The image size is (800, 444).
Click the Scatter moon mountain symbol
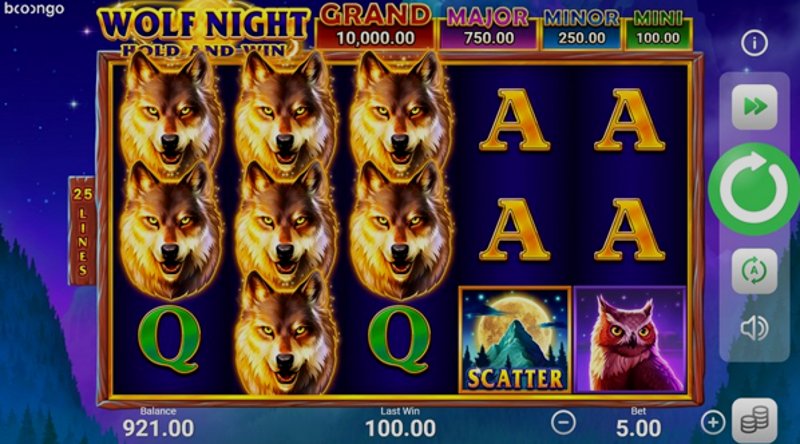coord(515,339)
